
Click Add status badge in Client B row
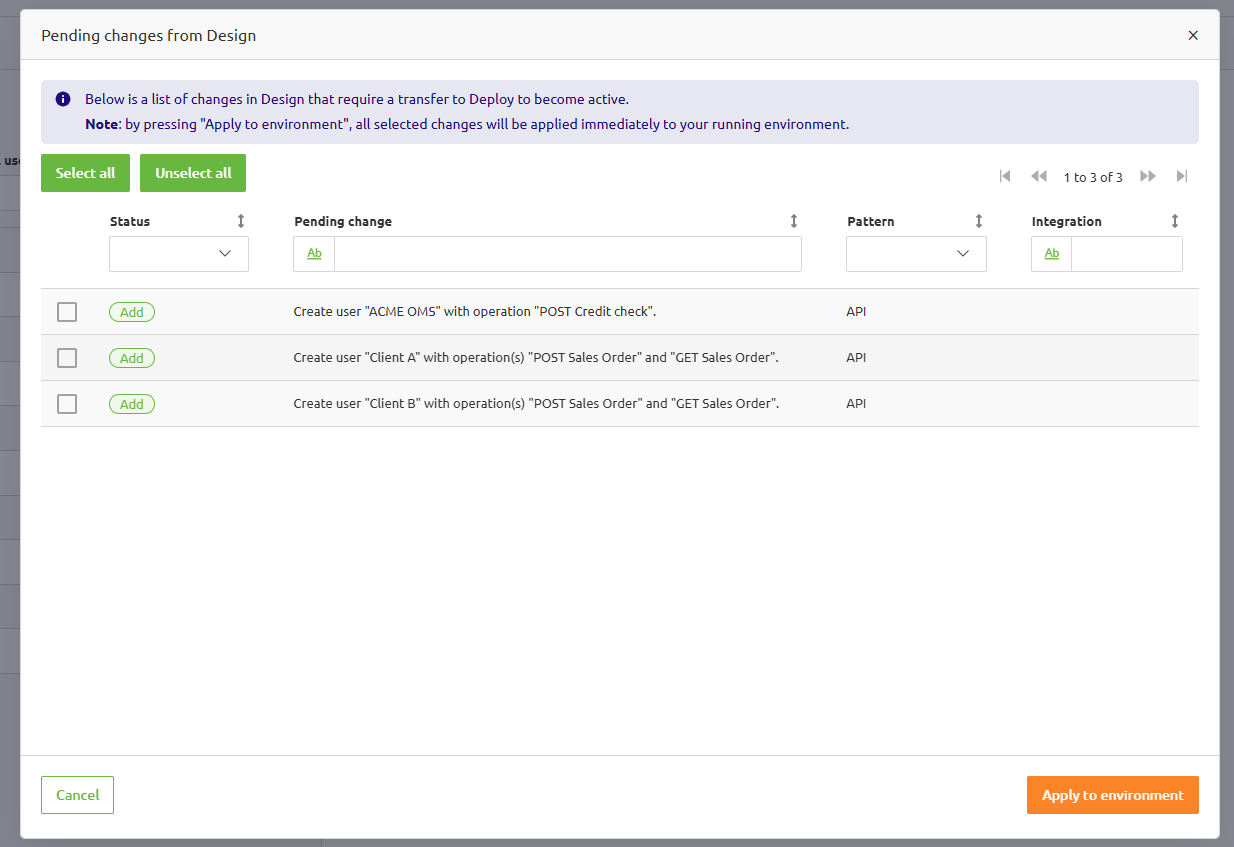[132, 404]
